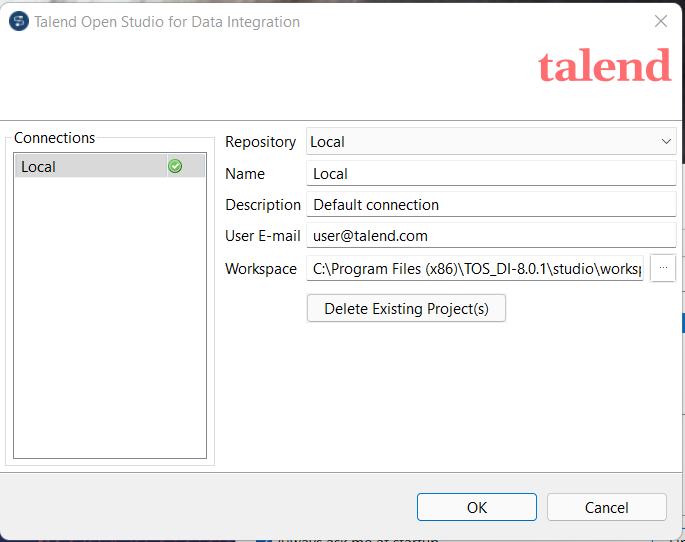685x542 pixels.
Task: Close the Talend connection dialog window
Action: (661, 21)
